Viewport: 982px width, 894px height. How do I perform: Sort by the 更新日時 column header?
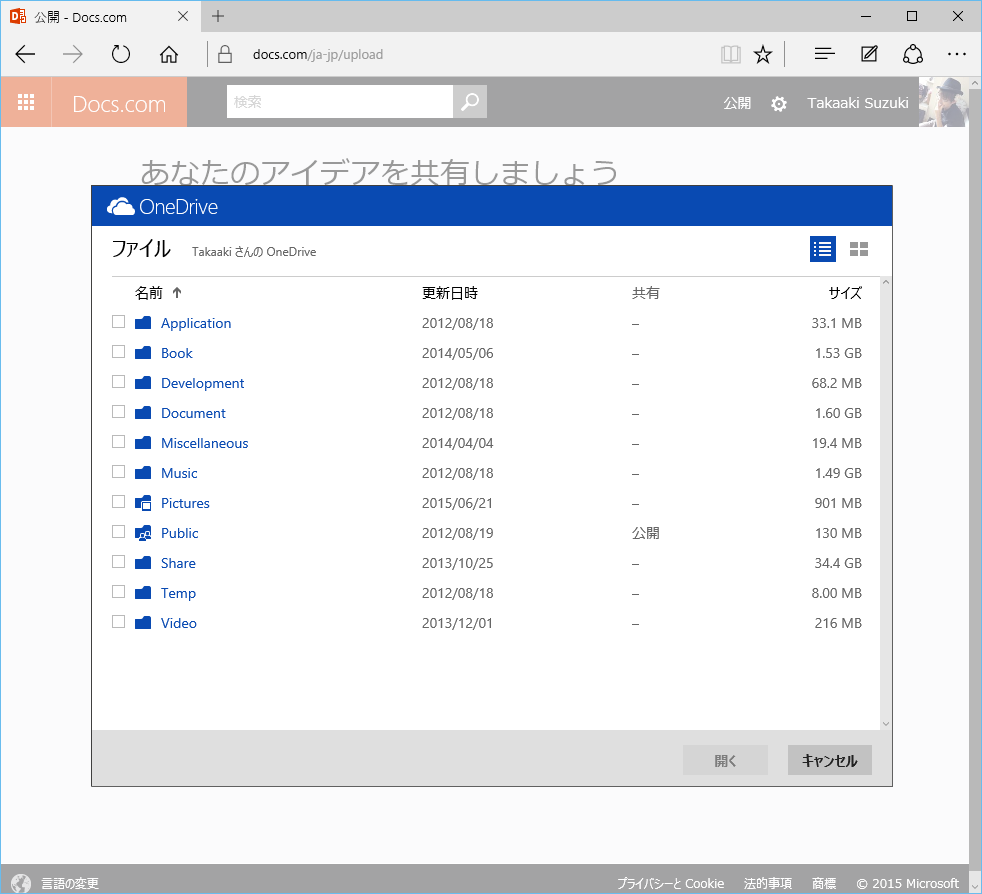(450, 293)
